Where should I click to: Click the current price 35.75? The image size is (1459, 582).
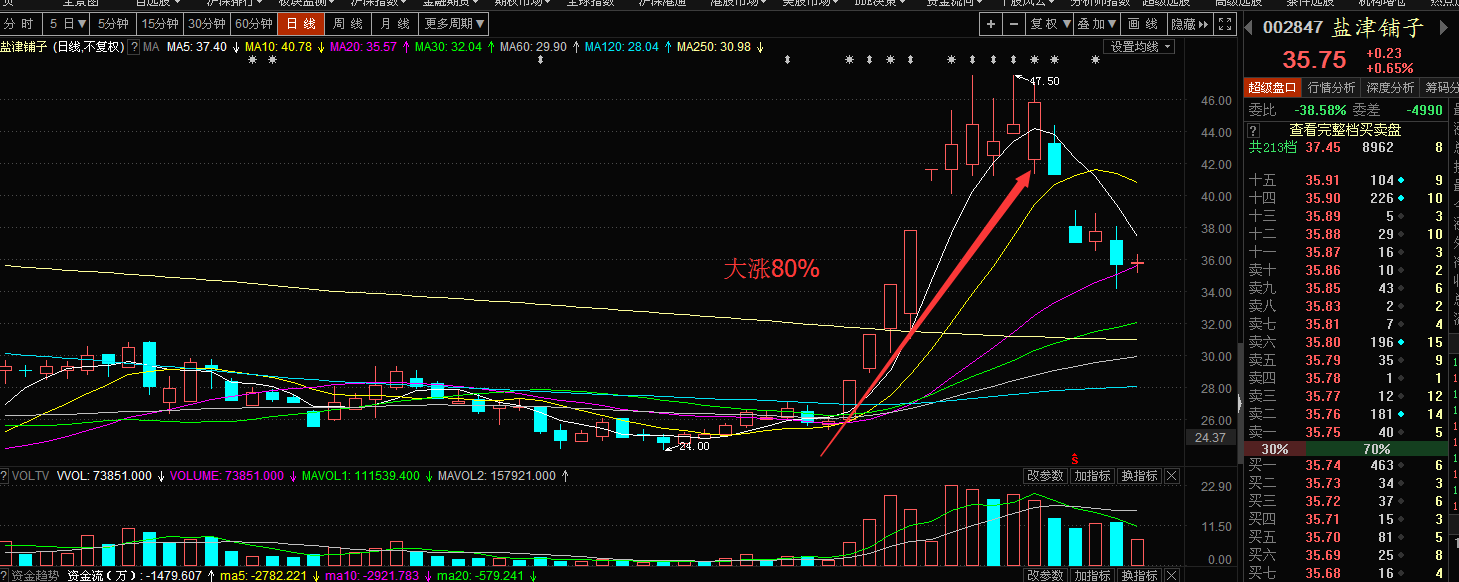1315,60
